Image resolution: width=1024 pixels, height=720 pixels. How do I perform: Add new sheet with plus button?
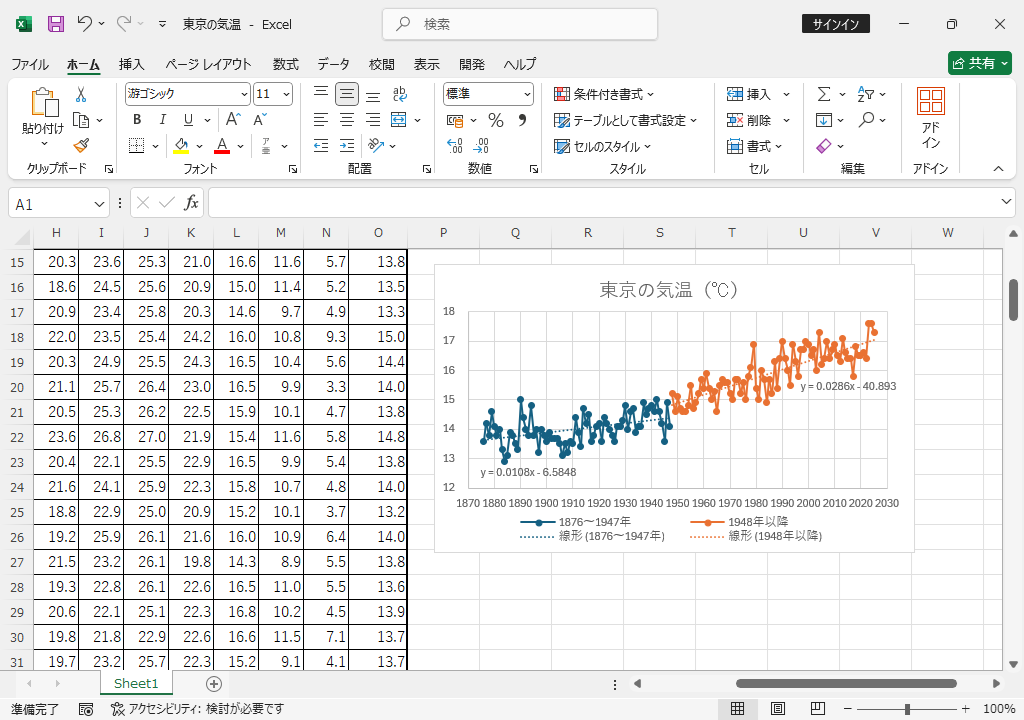pos(214,684)
